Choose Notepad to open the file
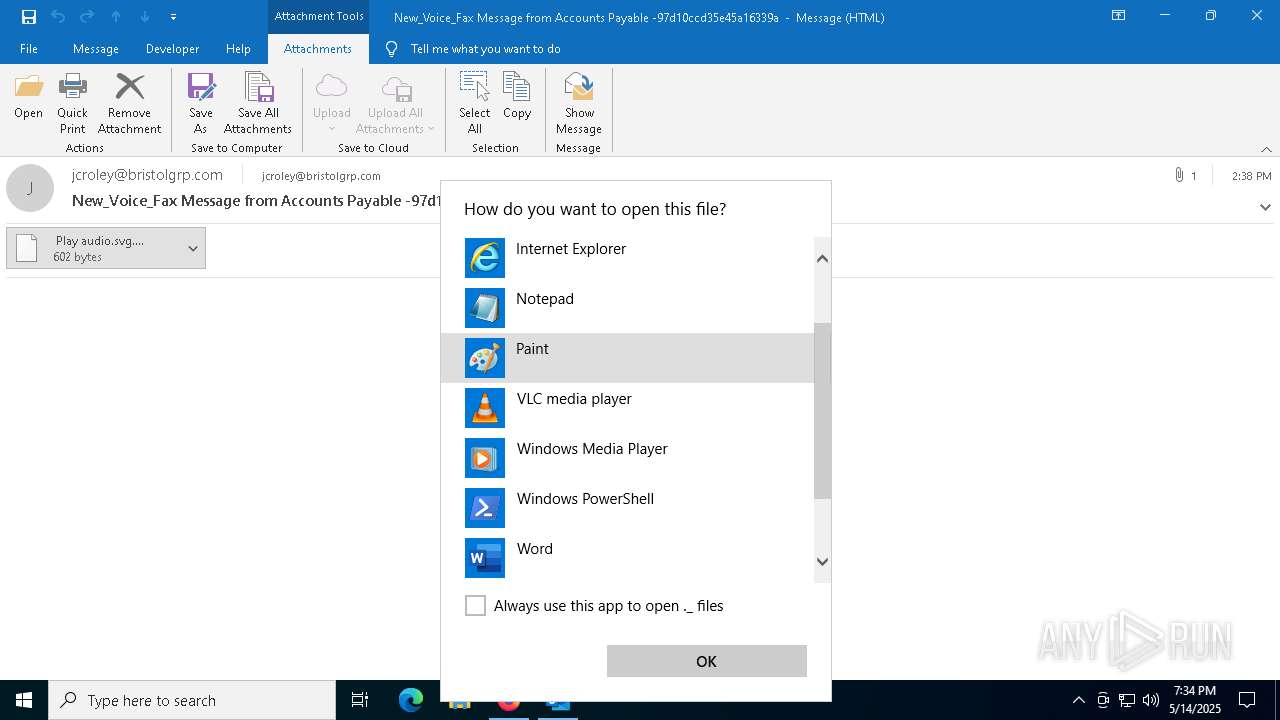 point(627,308)
